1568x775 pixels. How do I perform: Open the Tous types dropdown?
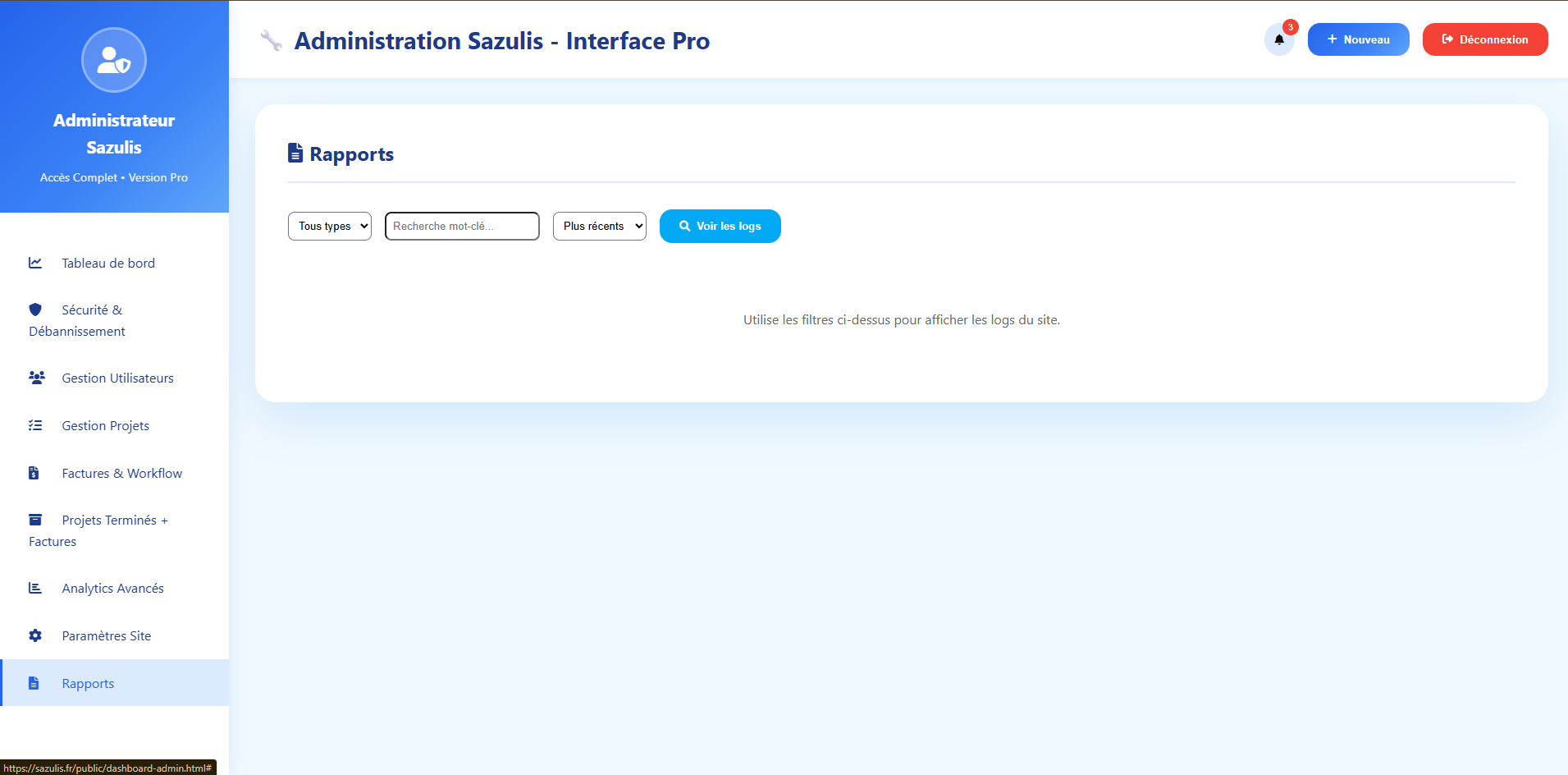coord(330,226)
